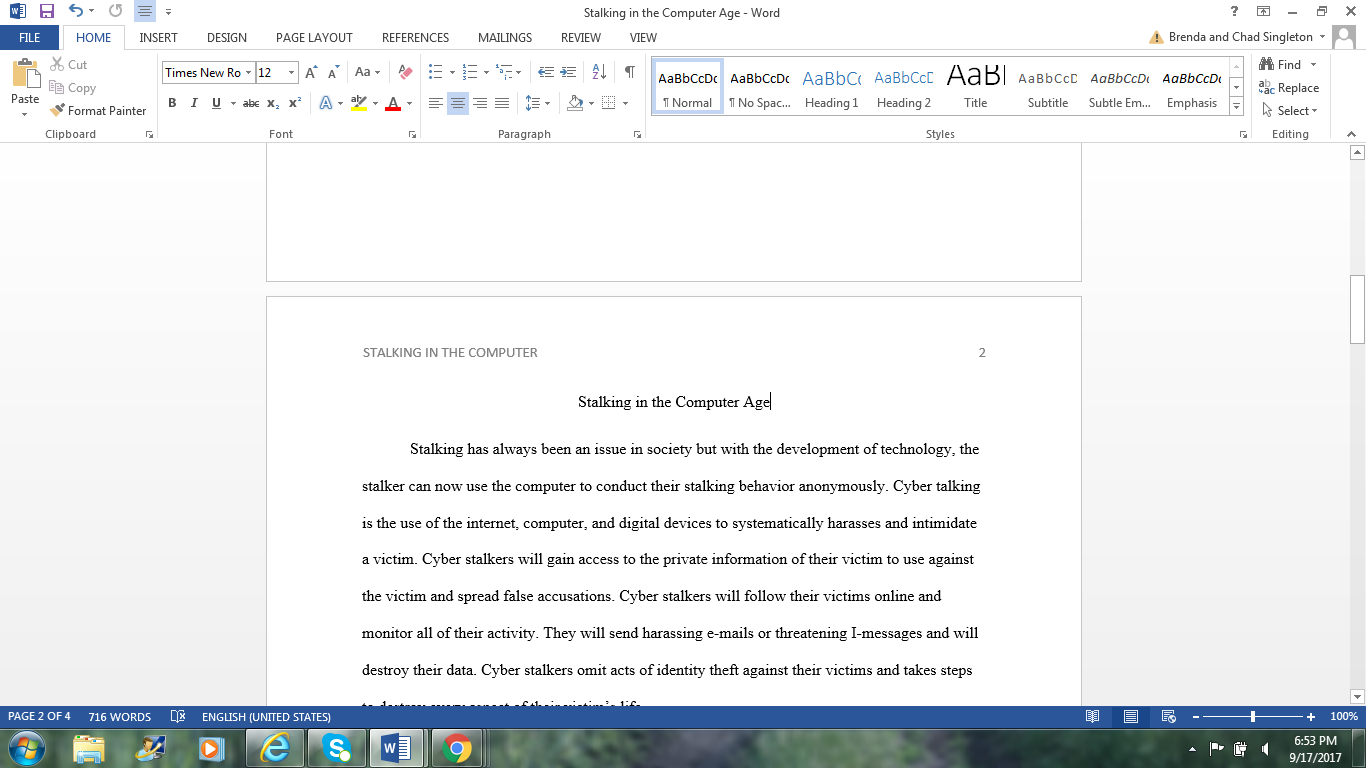Viewport: 1366px width, 768px height.
Task: Click the Clear All Formatting icon
Action: pos(405,72)
